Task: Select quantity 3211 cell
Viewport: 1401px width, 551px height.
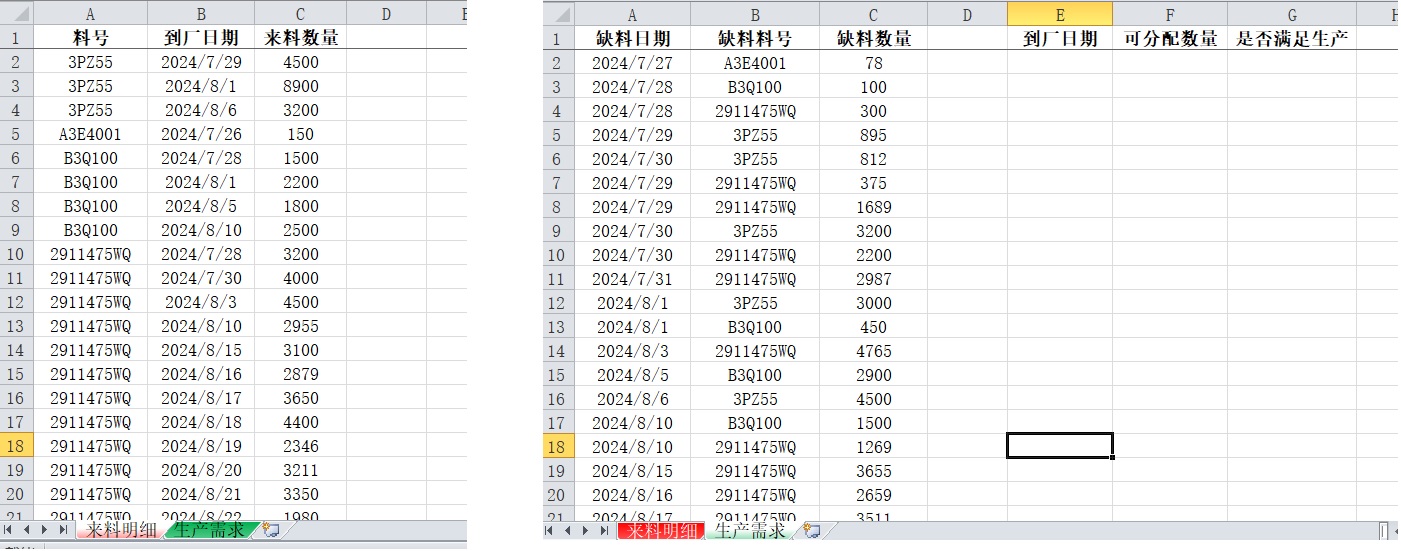Action: [x=301, y=469]
